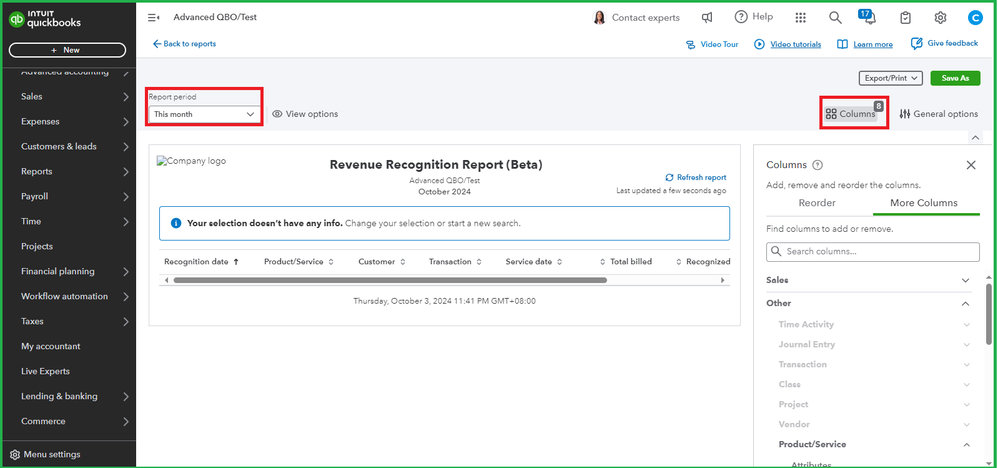The width and height of the screenshot is (998, 468).
Task: Click the report's horizontal scrollbar
Action: pos(390,280)
